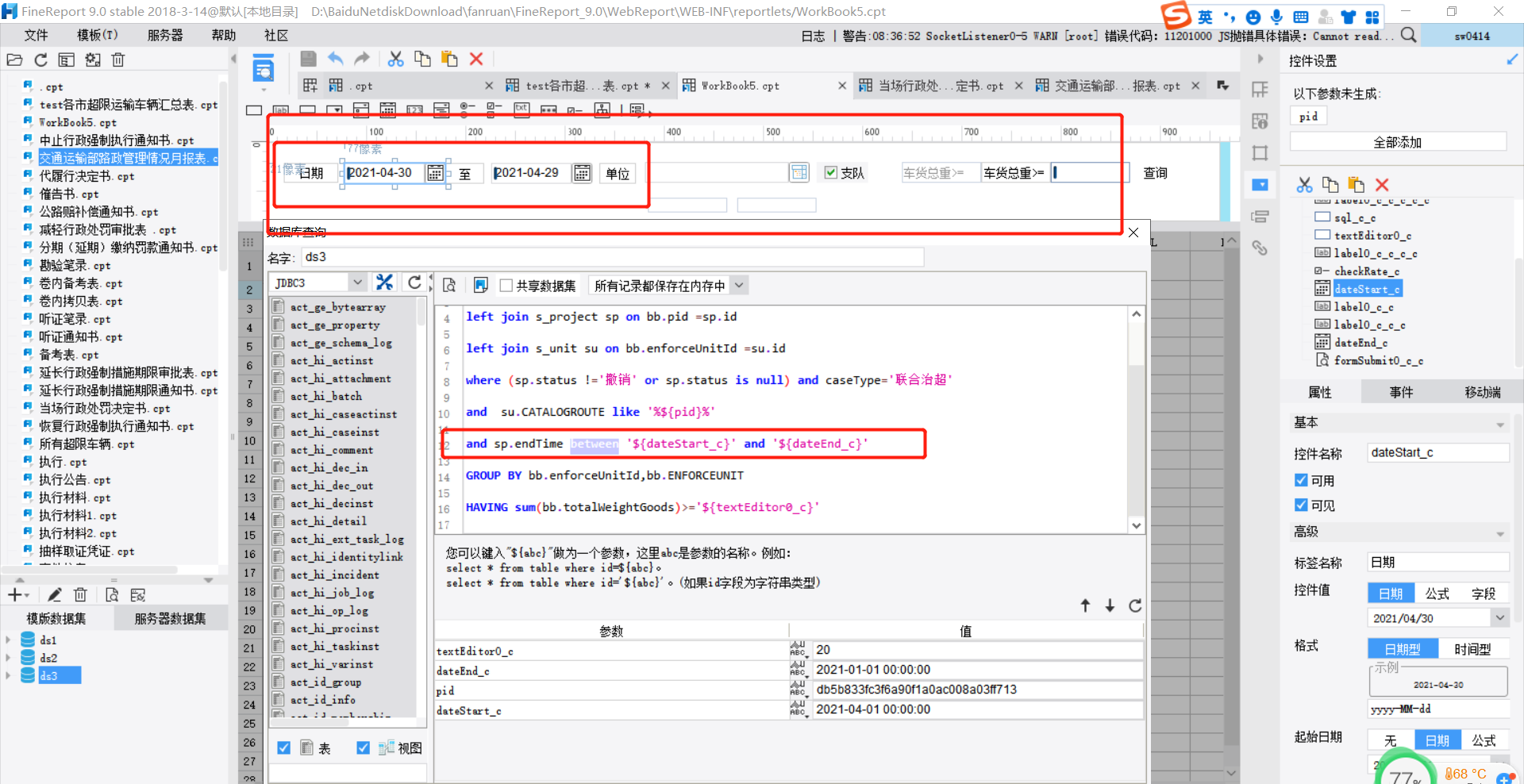Choose 时间型 format option

[1472, 649]
